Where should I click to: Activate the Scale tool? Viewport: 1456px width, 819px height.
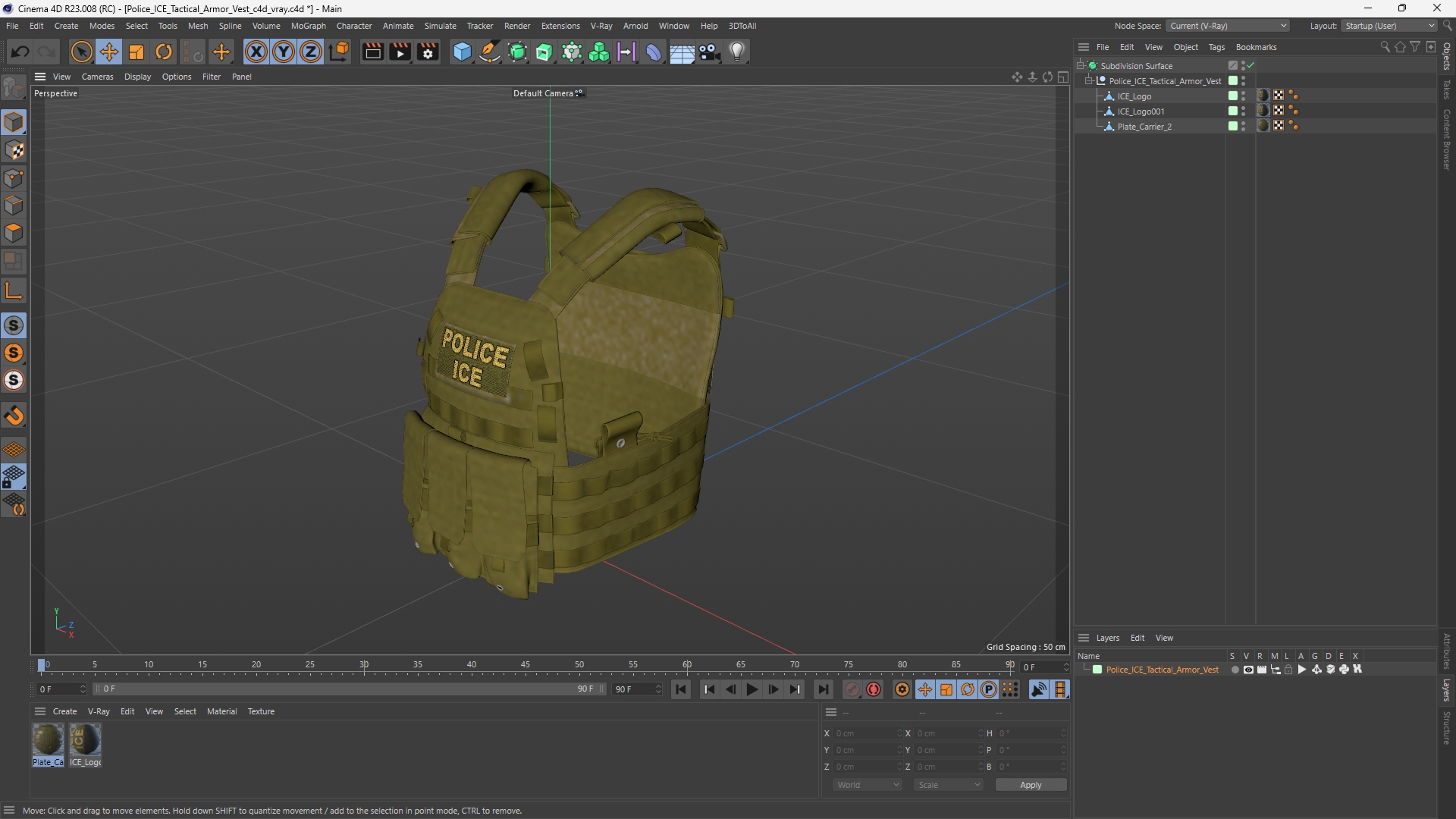point(136,52)
